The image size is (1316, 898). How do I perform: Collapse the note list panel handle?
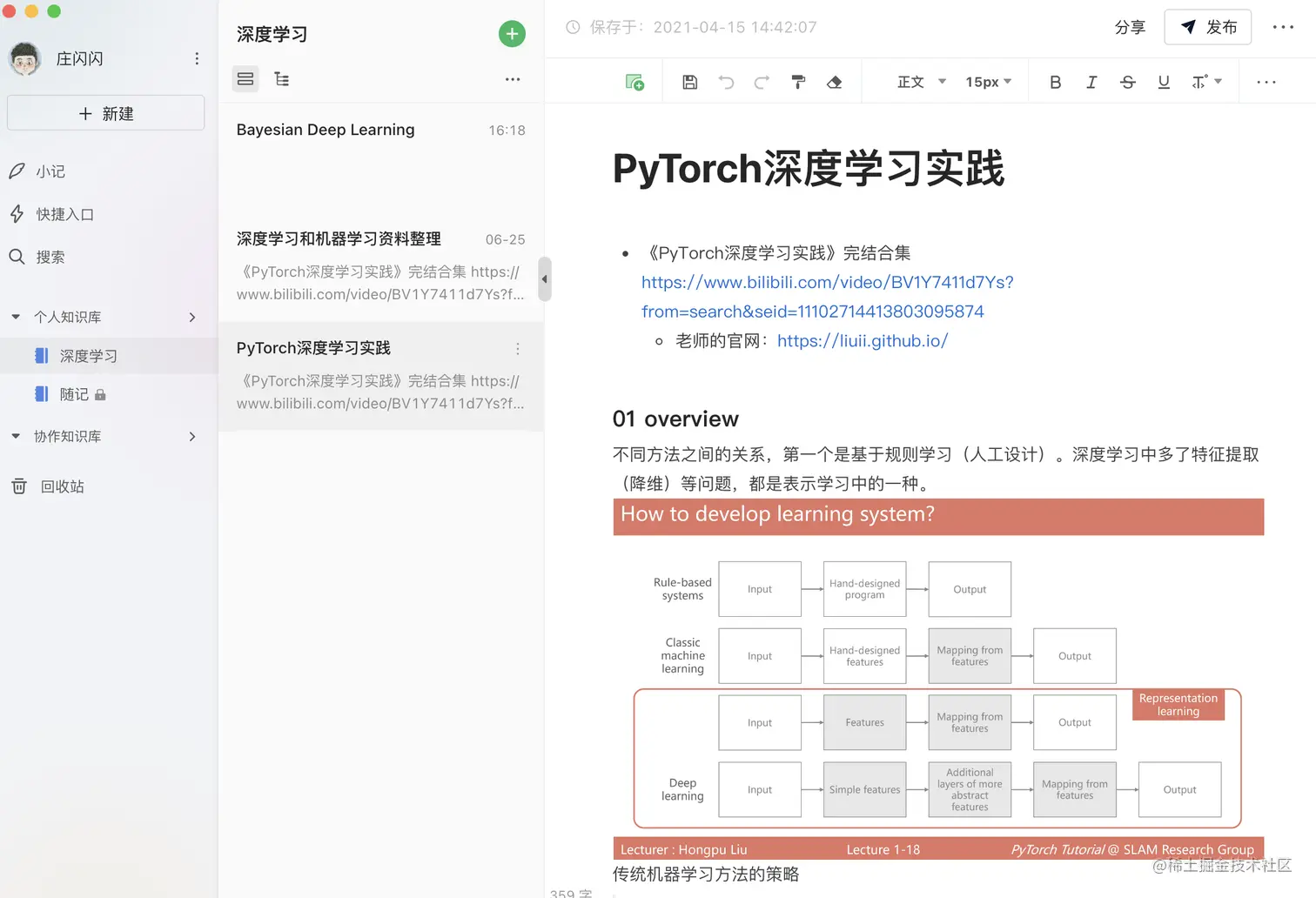point(545,279)
